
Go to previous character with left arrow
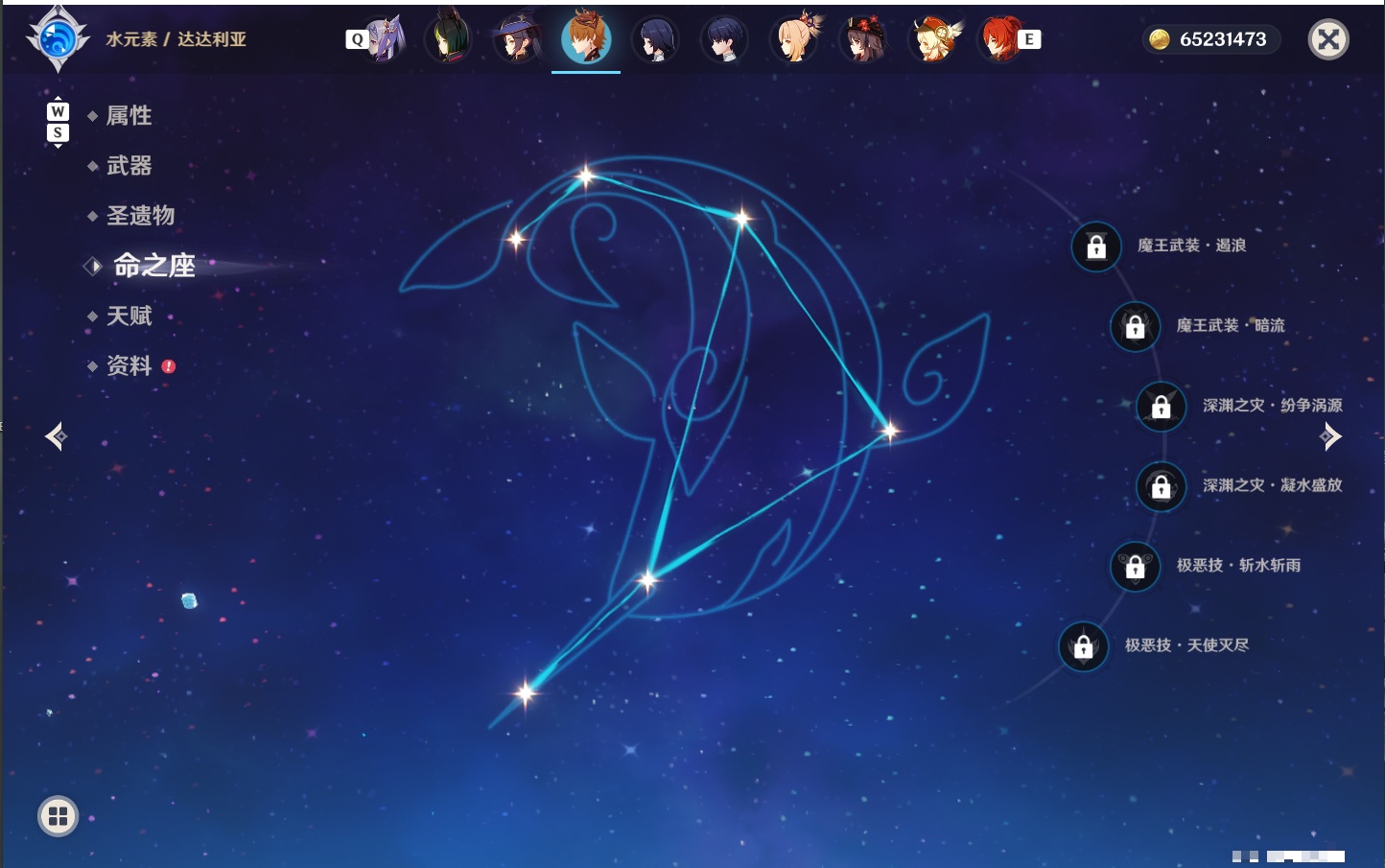pos(57,436)
